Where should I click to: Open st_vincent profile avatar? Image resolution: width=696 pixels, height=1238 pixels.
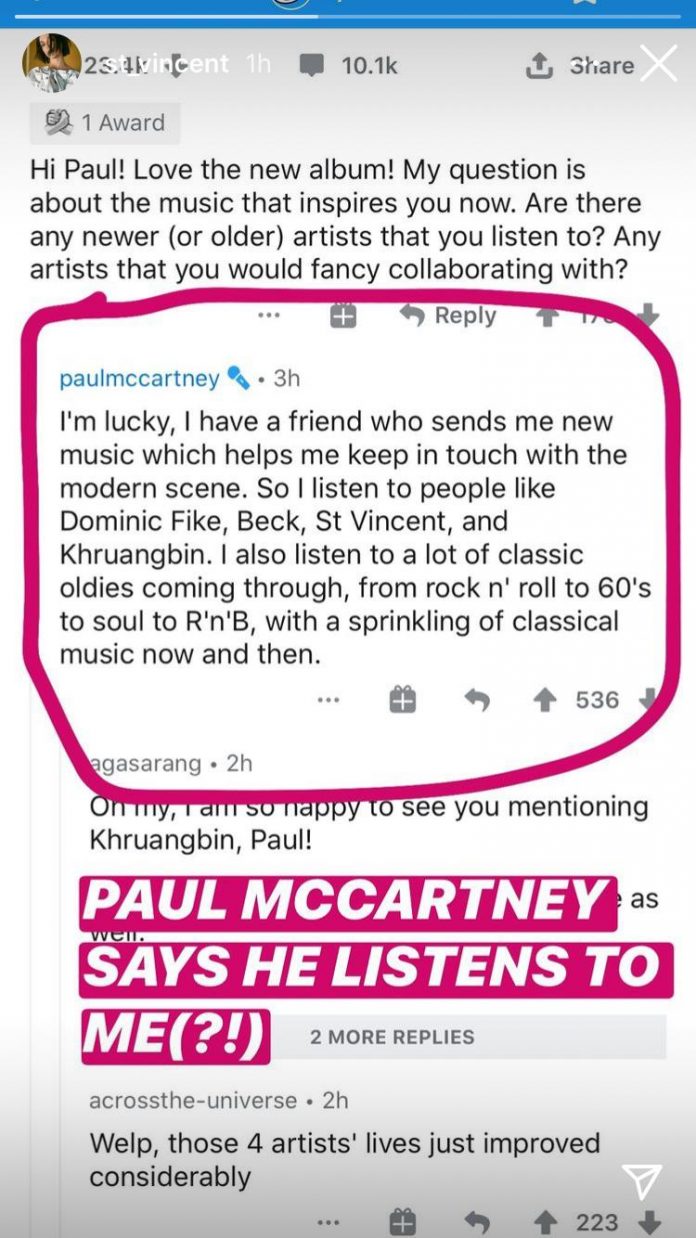51,63
